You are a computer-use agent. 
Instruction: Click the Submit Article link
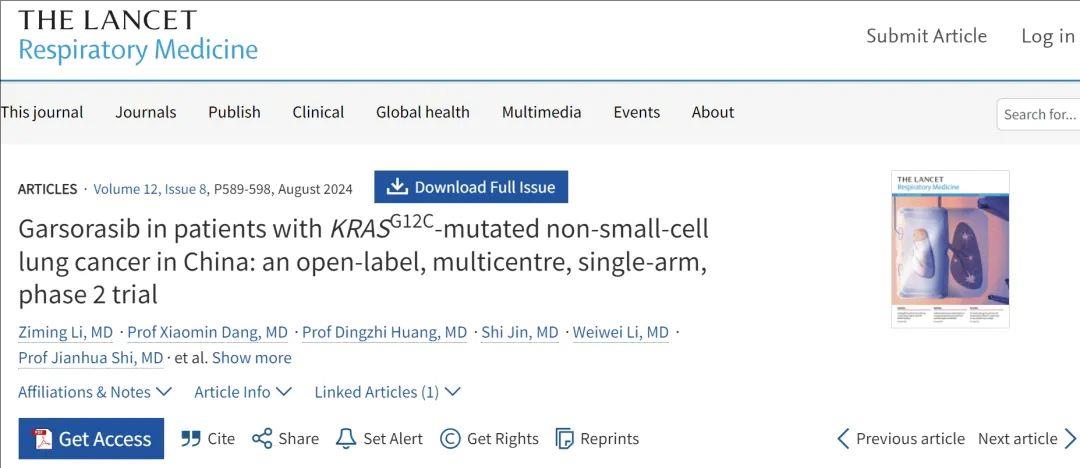[x=926, y=36]
